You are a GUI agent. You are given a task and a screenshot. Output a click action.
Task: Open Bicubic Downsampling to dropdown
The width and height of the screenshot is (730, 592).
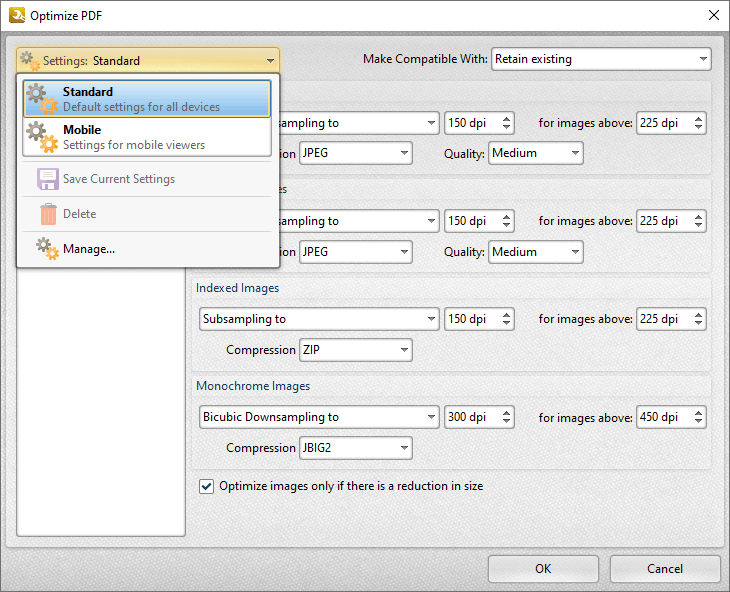319,417
